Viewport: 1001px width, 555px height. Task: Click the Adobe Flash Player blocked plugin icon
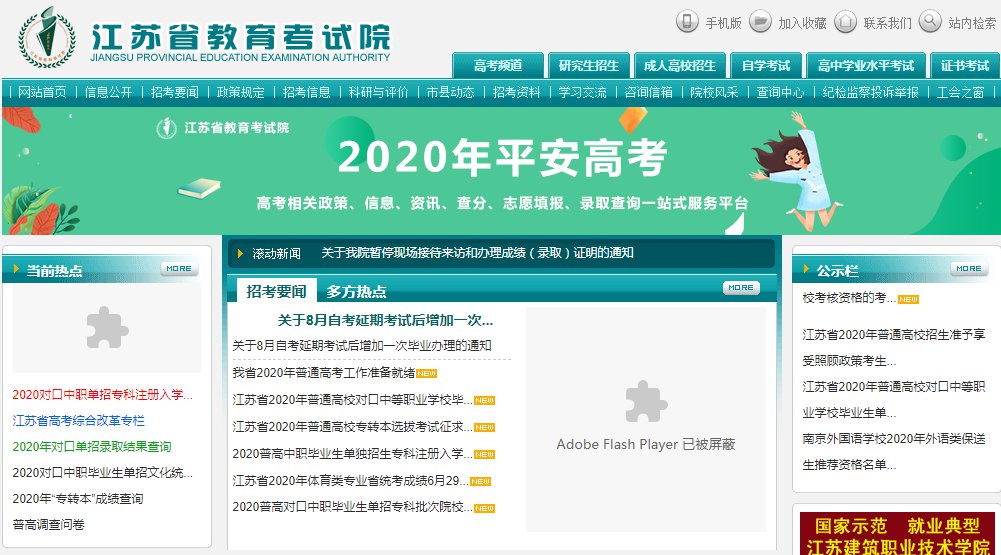click(646, 402)
